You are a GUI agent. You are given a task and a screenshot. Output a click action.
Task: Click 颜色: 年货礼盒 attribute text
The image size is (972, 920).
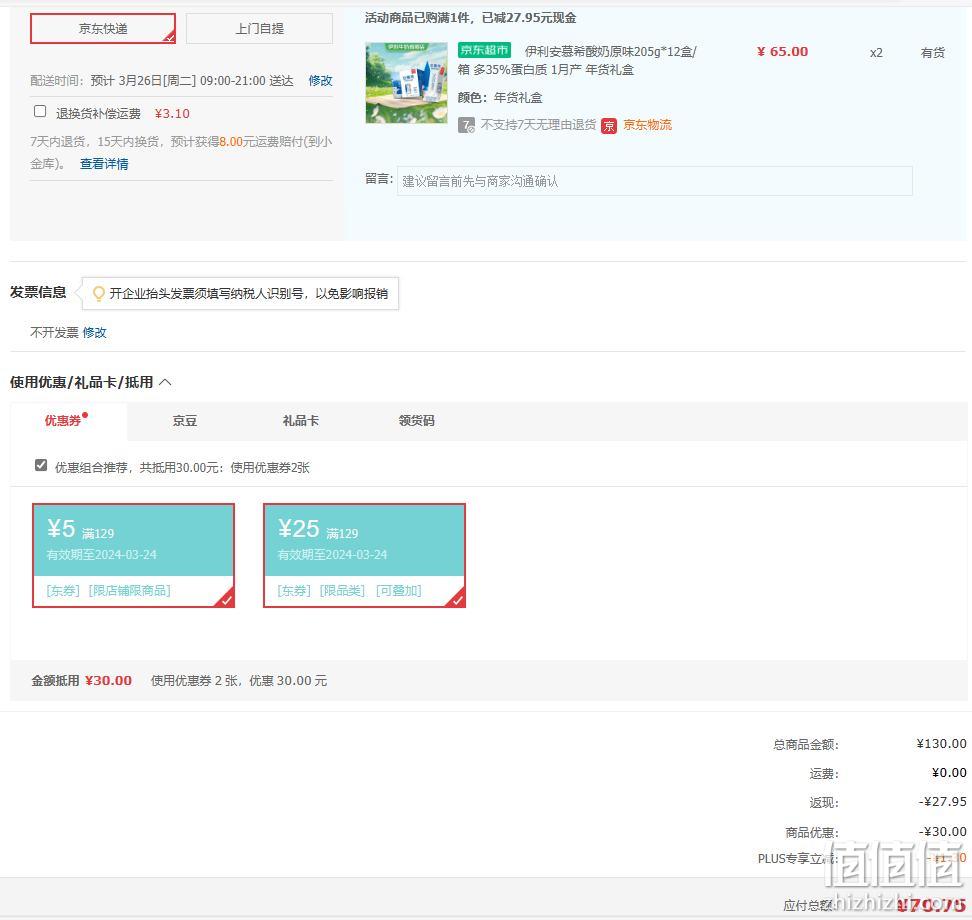tap(500, 97)
